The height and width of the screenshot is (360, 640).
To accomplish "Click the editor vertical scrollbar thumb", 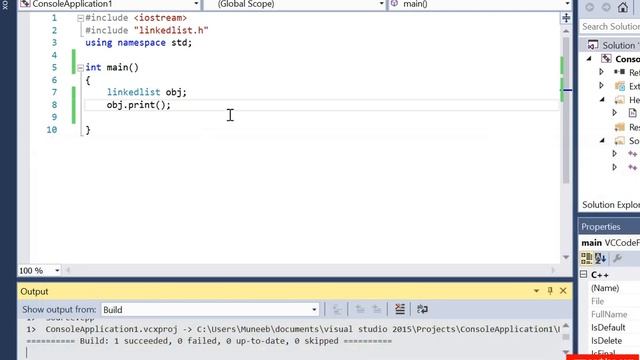I will [x=566, y=110].
